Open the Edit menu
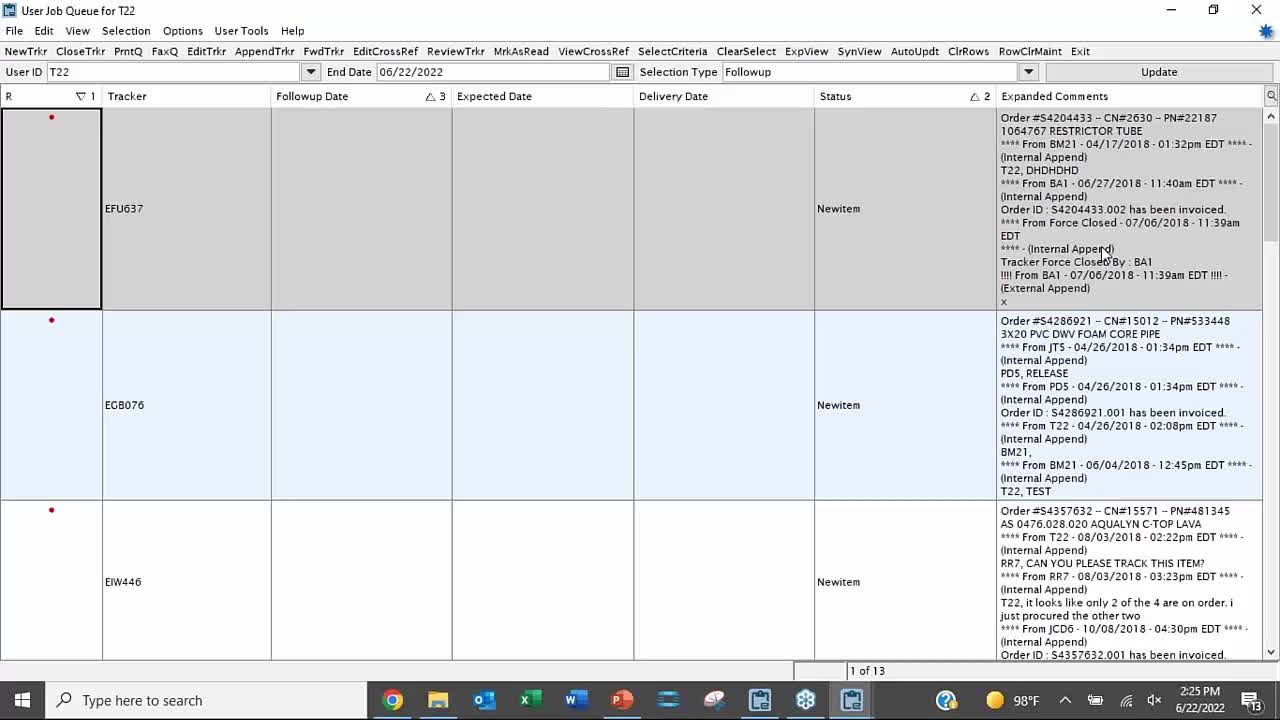Image resolution: width=1280 pixels, height=720 pixels. point(44,31)
